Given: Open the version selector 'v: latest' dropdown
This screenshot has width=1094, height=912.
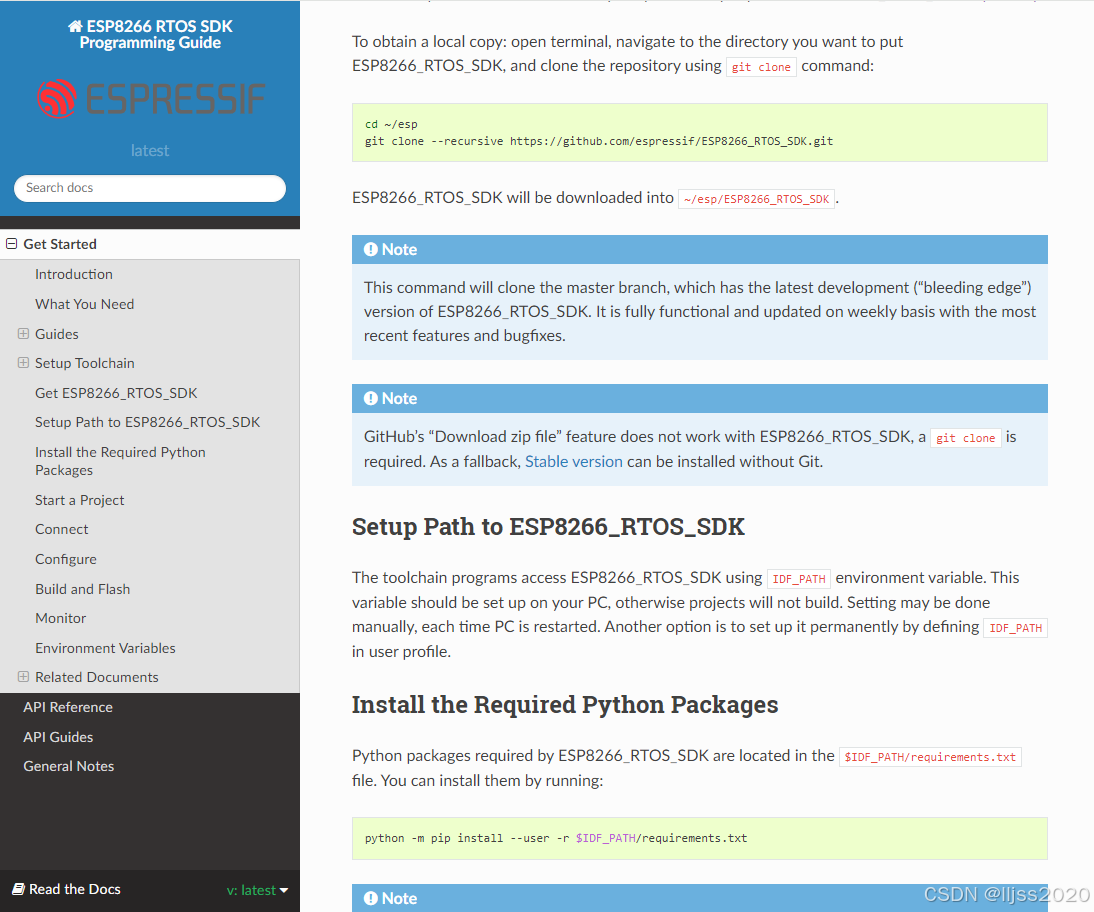Looking at the screenshot, I should [x=257, y=890].
